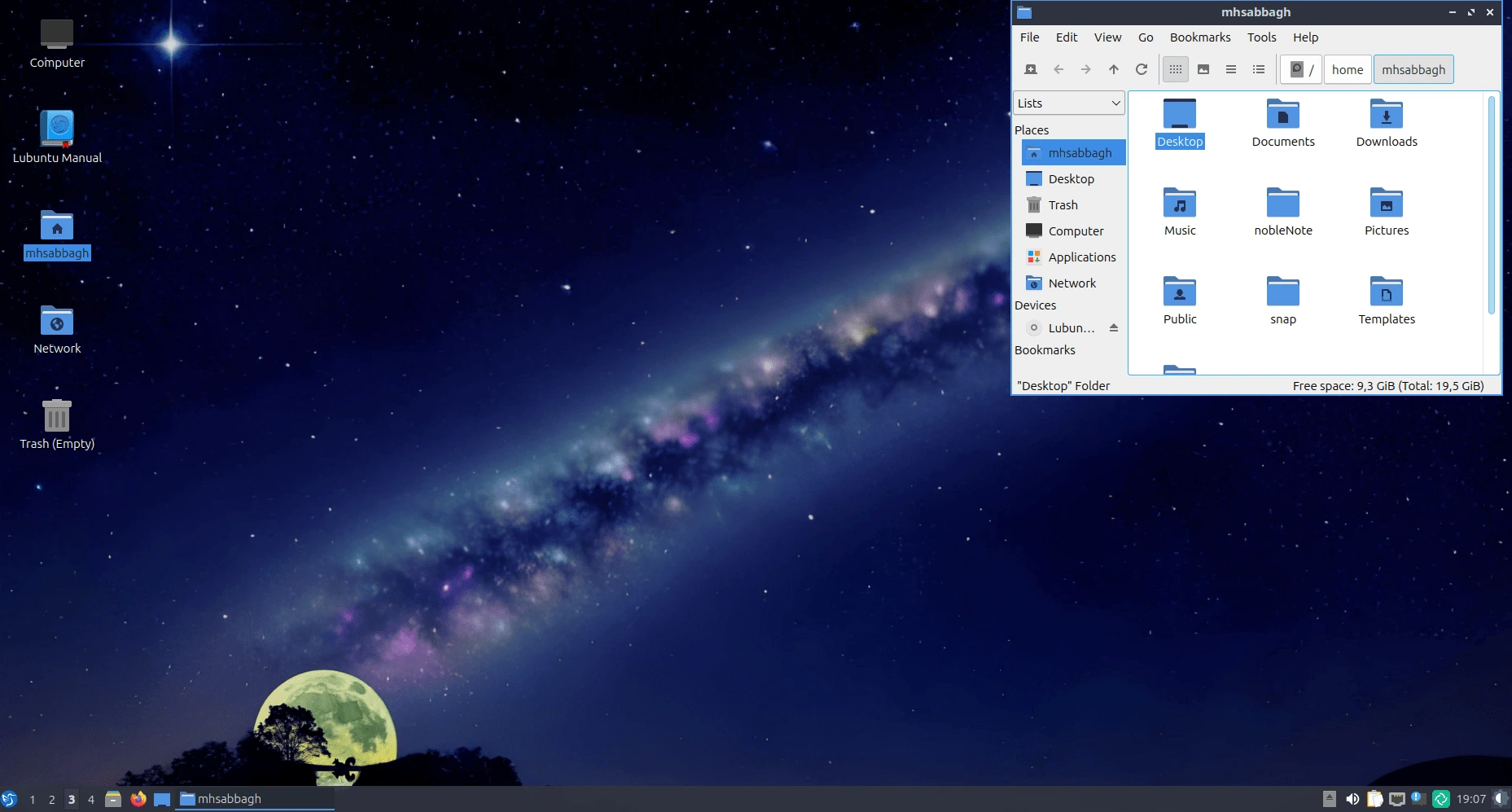The width and height of the screenshot is (1512, 812).
Task: Launch Firefox from the panel
Action: [138, 799]
